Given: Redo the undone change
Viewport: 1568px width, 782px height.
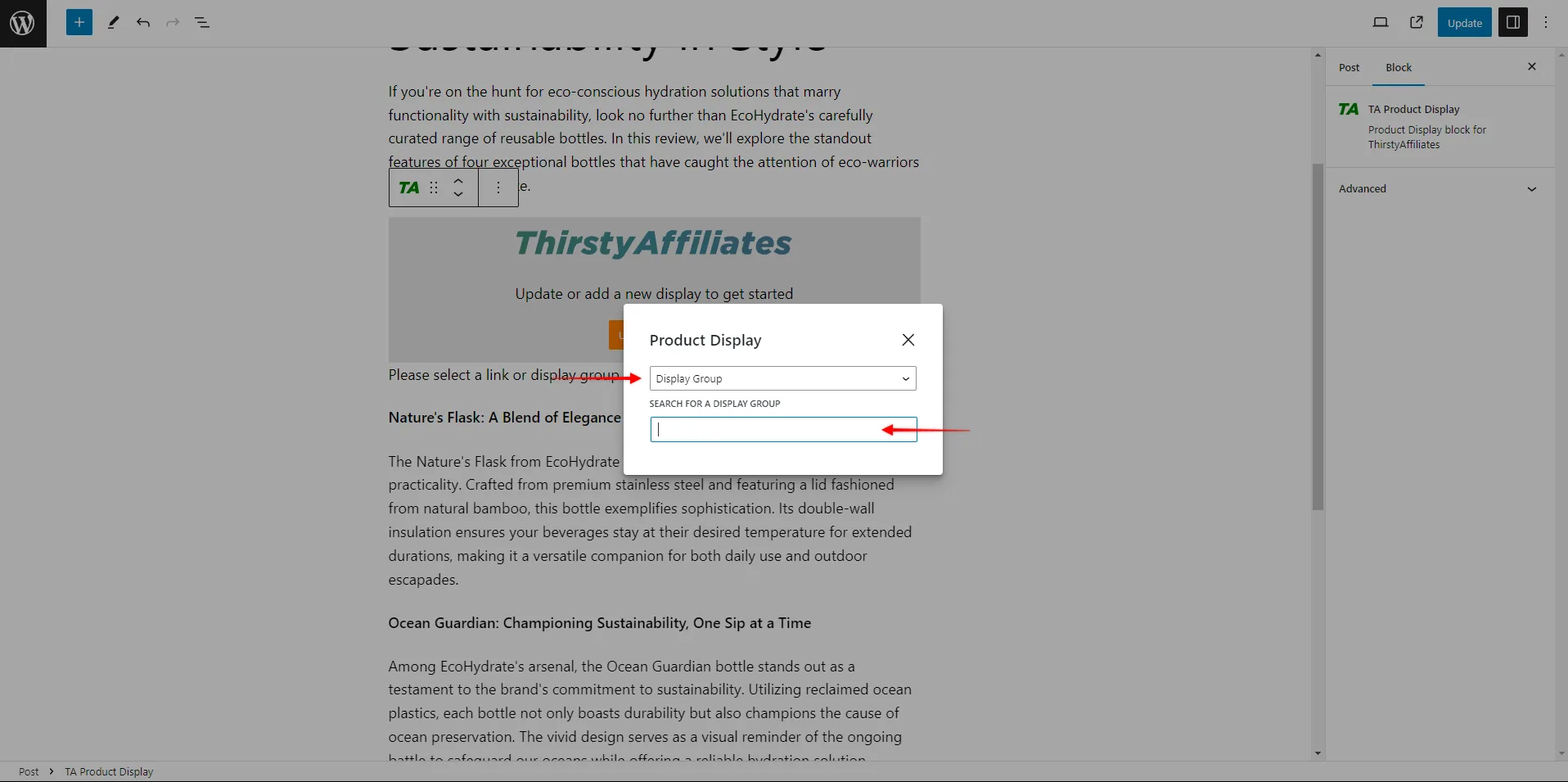Looking at the screenshot, I should tap(173, 22).
